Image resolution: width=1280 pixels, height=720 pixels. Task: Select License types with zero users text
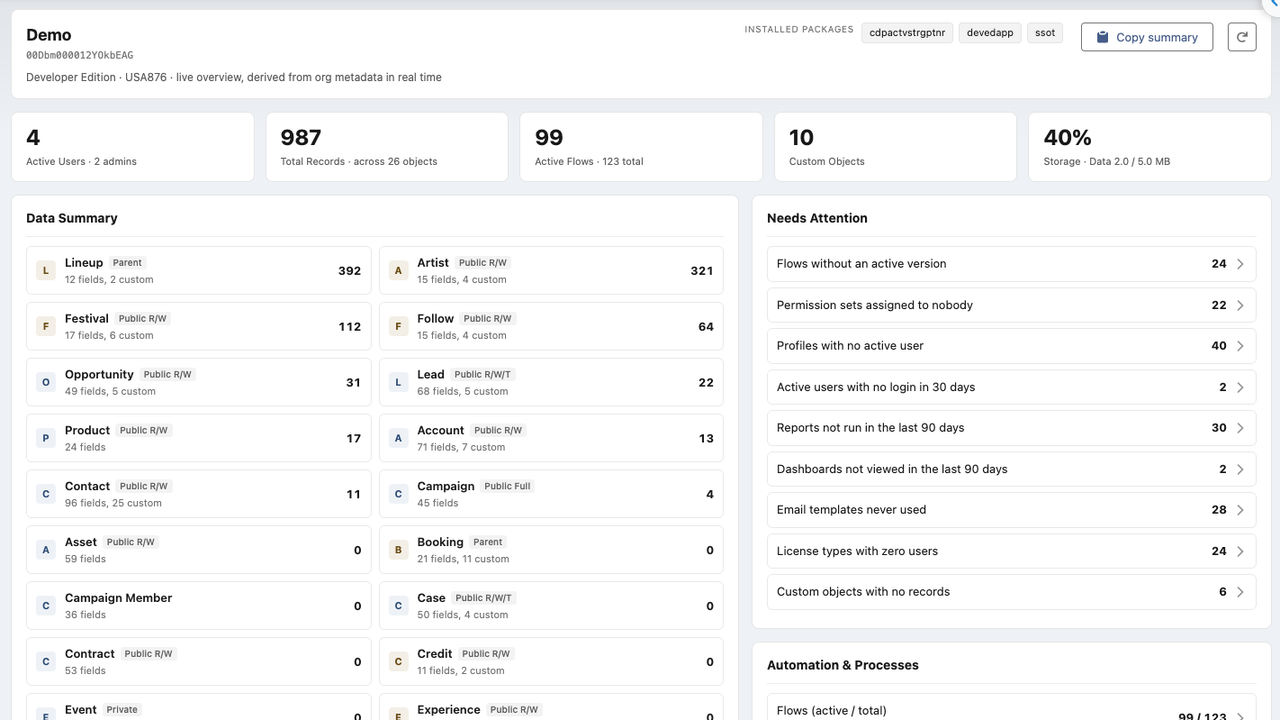(x=857, y=551)
